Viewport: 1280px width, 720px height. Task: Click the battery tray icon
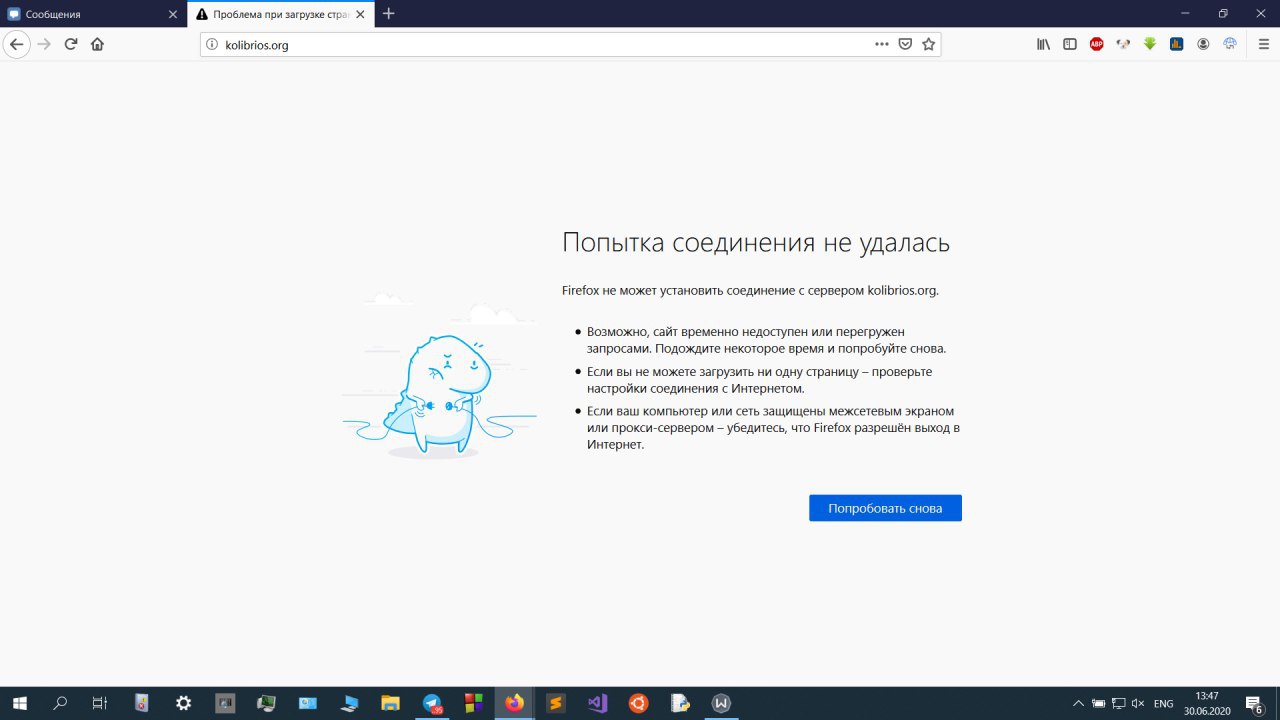pos(1098,703)
